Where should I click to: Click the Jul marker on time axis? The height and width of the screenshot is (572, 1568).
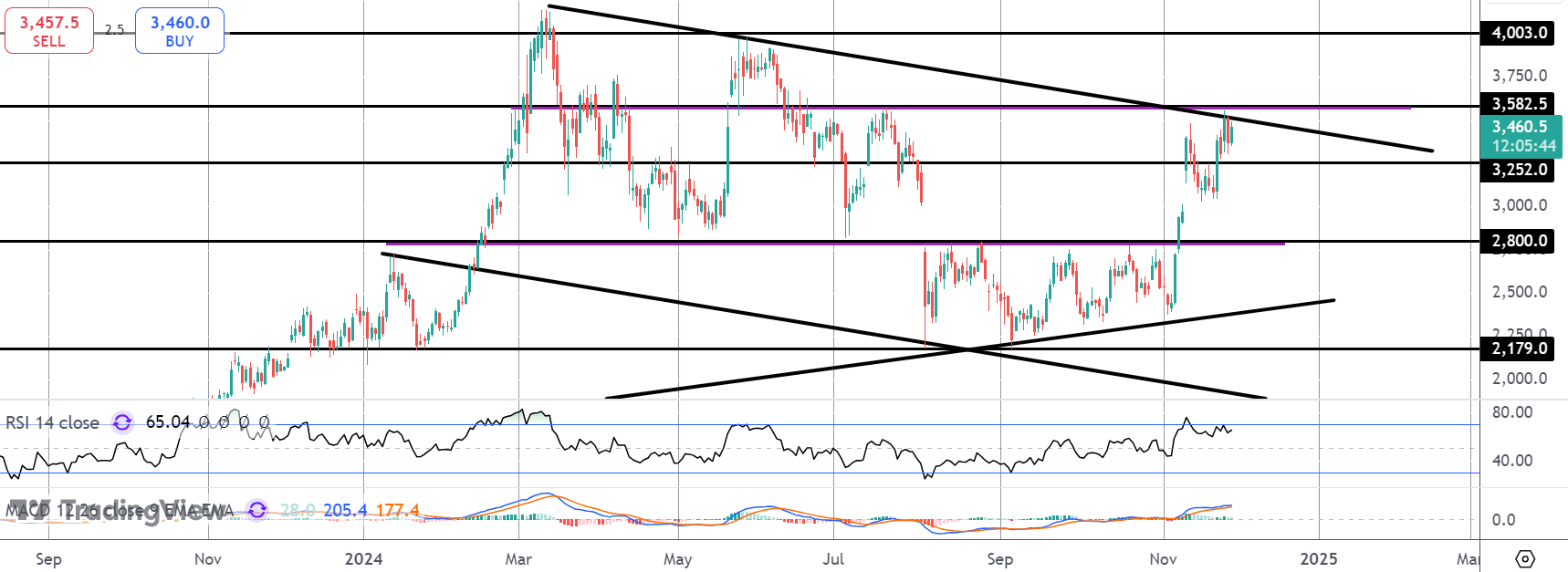(833, 558)
